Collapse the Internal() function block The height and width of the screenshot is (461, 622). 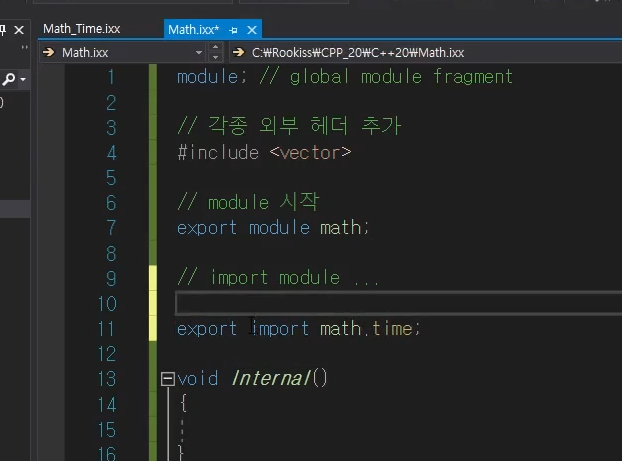[x=168, y=378]
